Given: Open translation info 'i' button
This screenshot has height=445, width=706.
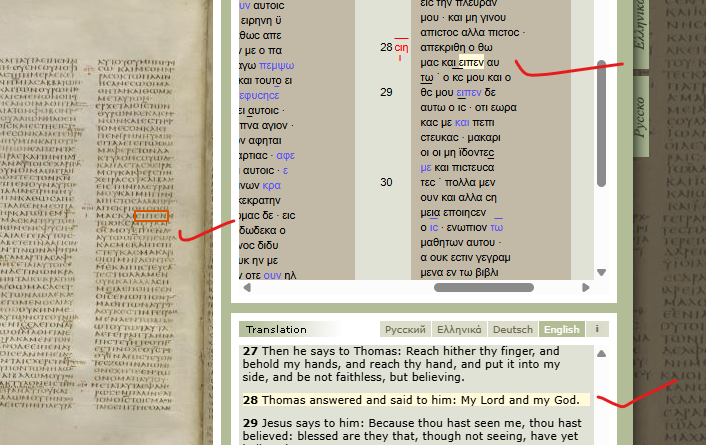Looking at the screenshot, I should 597,329.
